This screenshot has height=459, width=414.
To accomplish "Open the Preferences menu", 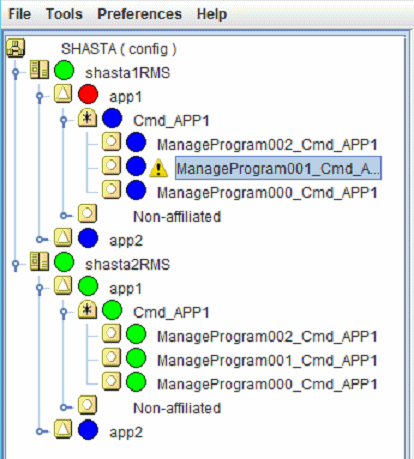I will (139, 14).
